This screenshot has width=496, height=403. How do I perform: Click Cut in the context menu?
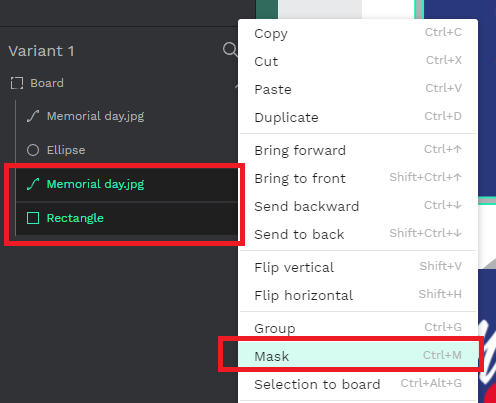tap(358, 61)
